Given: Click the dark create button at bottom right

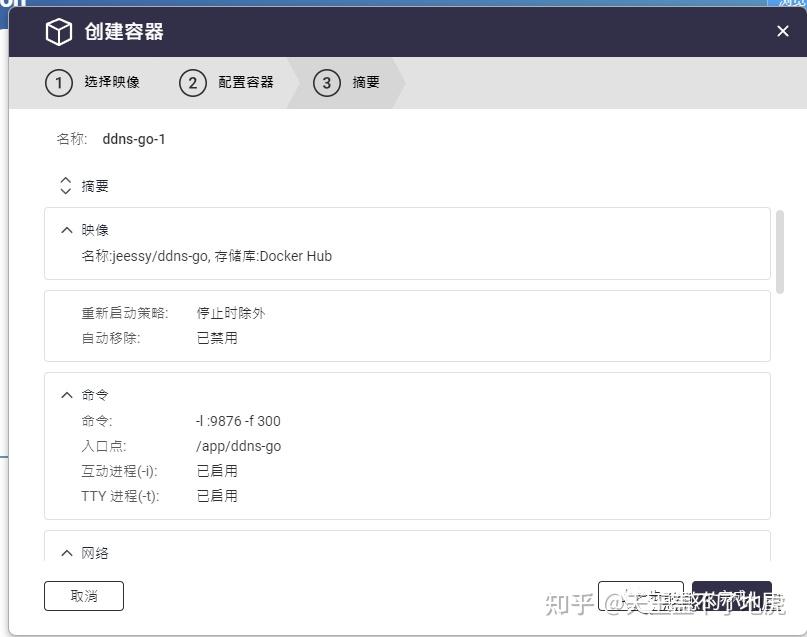Looking at the screenshot, I should (732, 595).
